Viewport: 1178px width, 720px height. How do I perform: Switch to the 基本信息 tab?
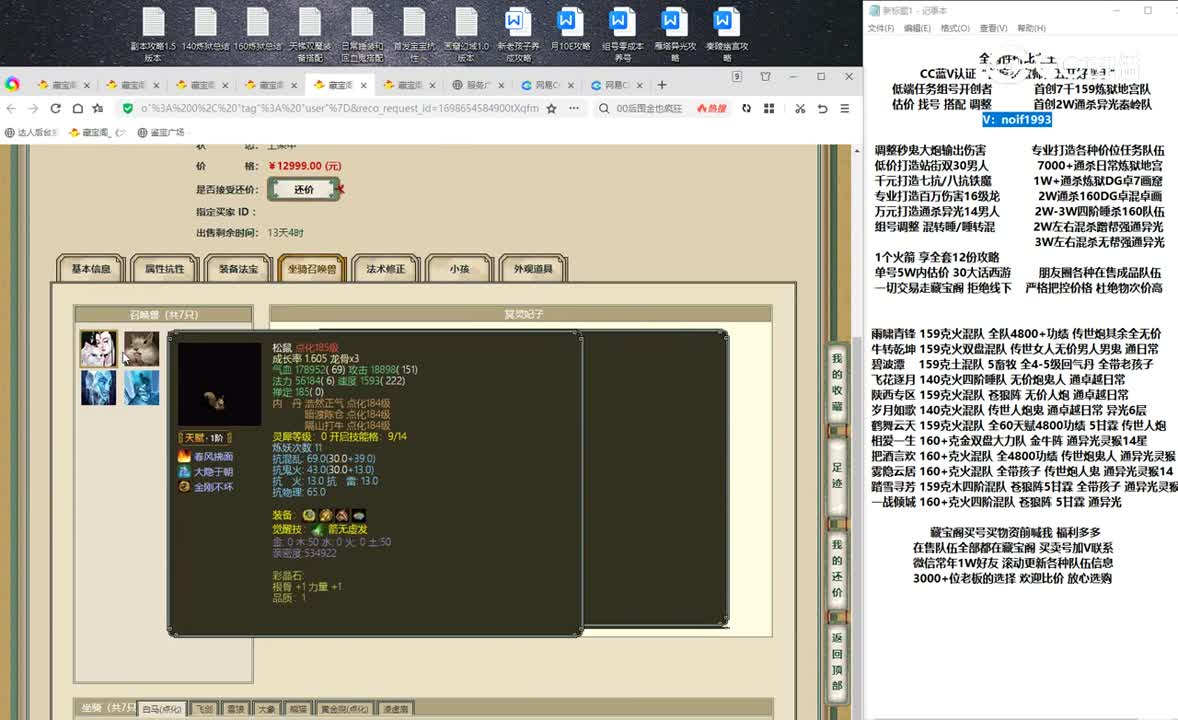[x=91, y=269]
